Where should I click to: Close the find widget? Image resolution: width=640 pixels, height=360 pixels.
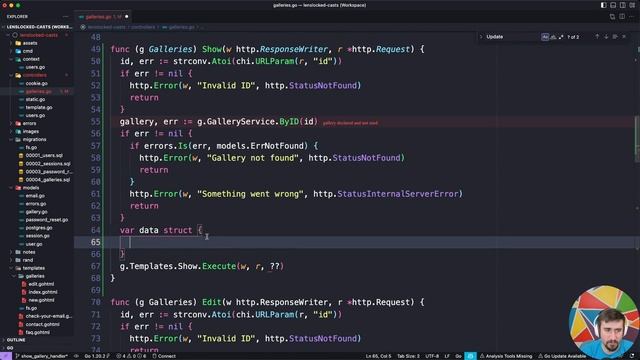624,37
